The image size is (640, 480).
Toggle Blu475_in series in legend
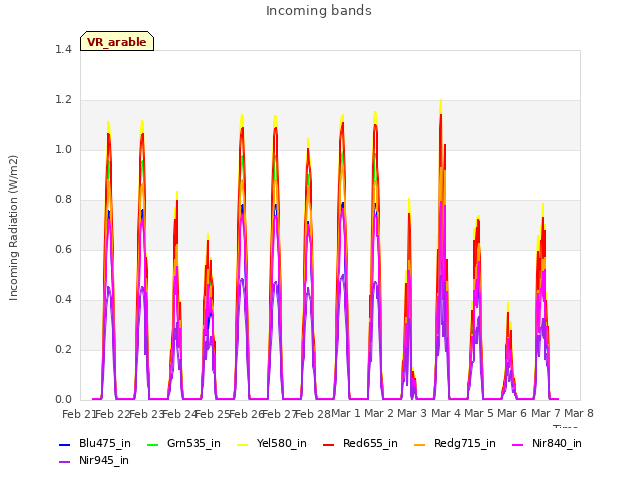(95, 444)
